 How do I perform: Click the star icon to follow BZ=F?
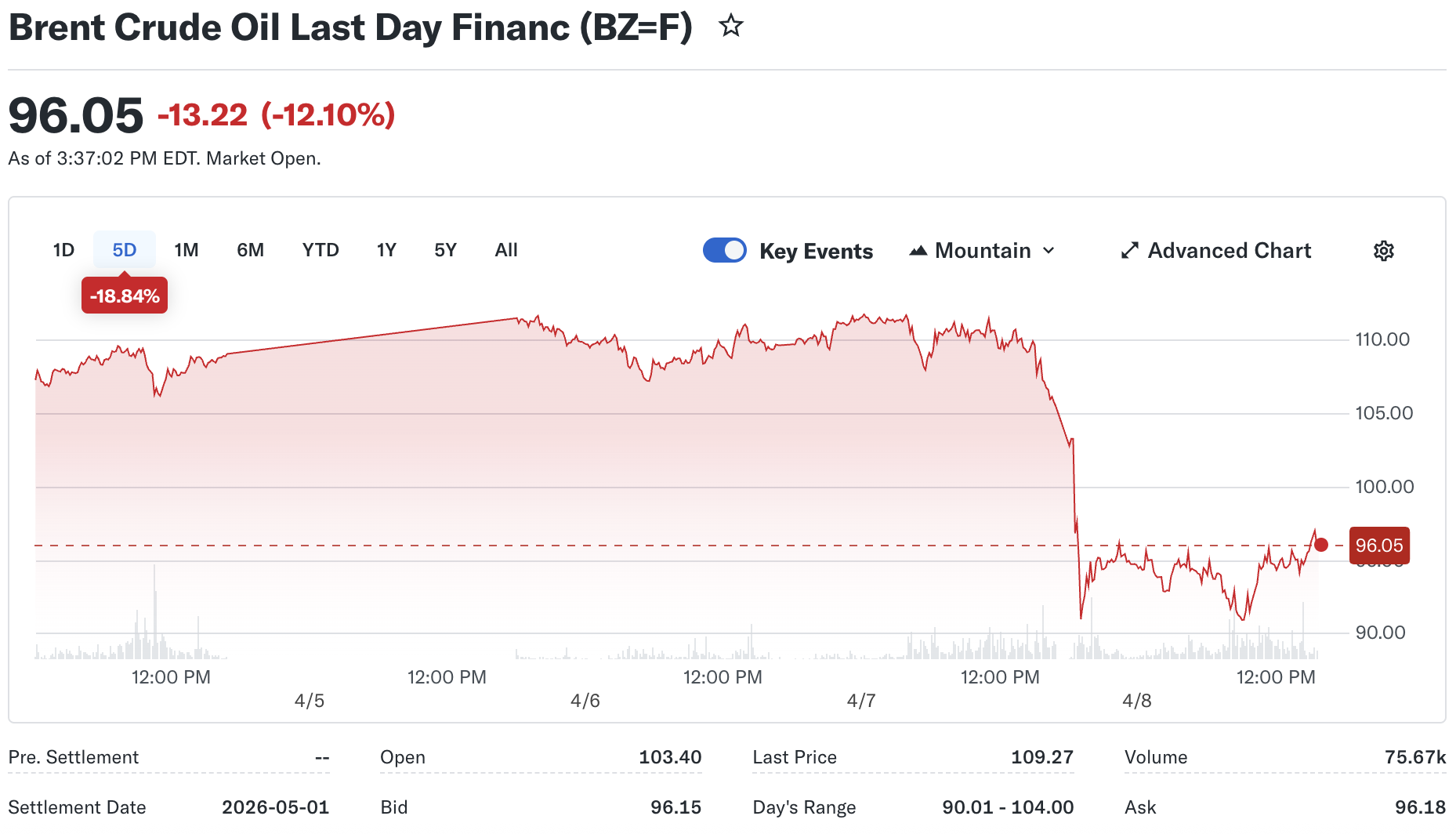point(730,27)
